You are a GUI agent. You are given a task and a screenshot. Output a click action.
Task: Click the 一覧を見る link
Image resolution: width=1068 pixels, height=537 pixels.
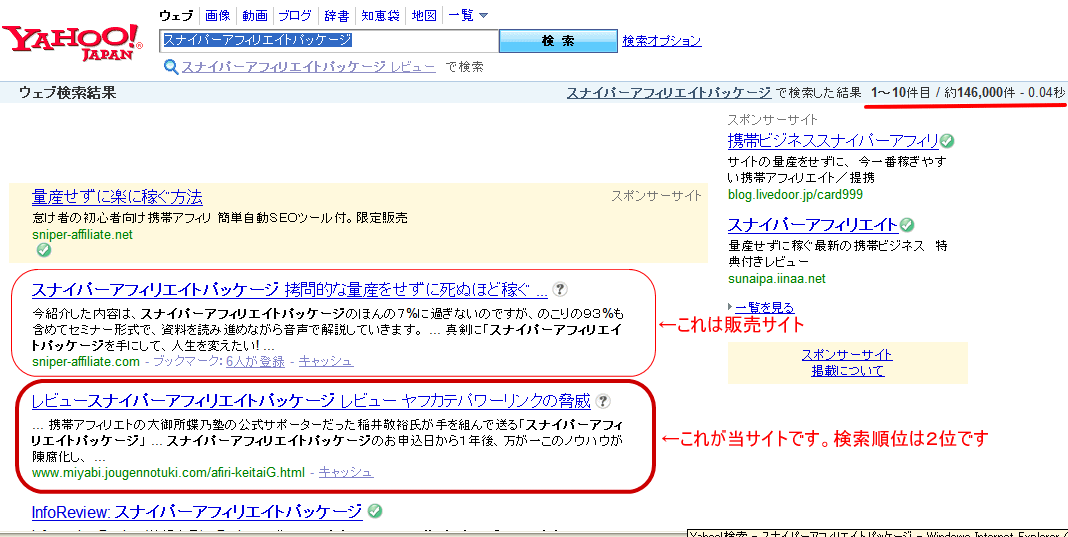point(764,308)
